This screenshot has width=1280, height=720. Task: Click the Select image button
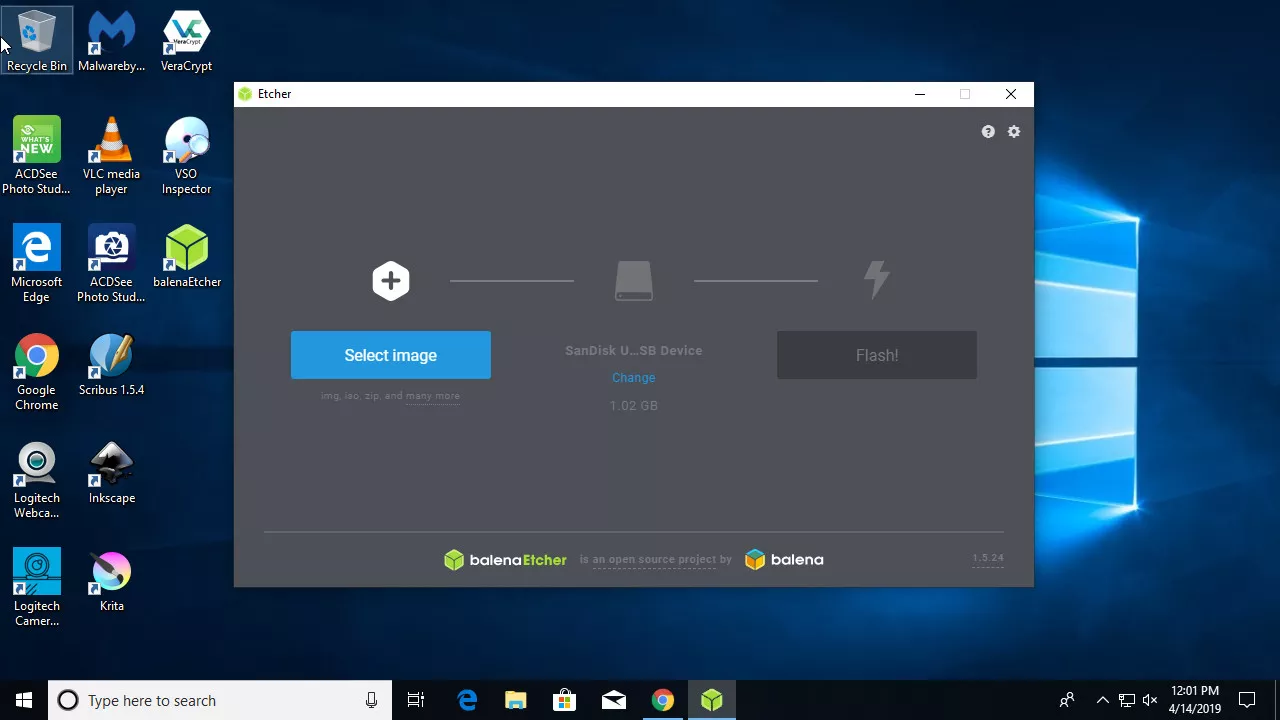(391, 355)
